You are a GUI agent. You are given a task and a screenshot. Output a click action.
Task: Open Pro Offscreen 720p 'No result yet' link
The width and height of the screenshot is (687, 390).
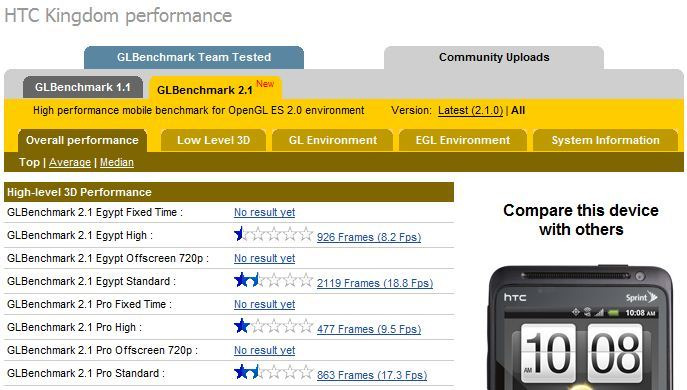pos(264,350)
